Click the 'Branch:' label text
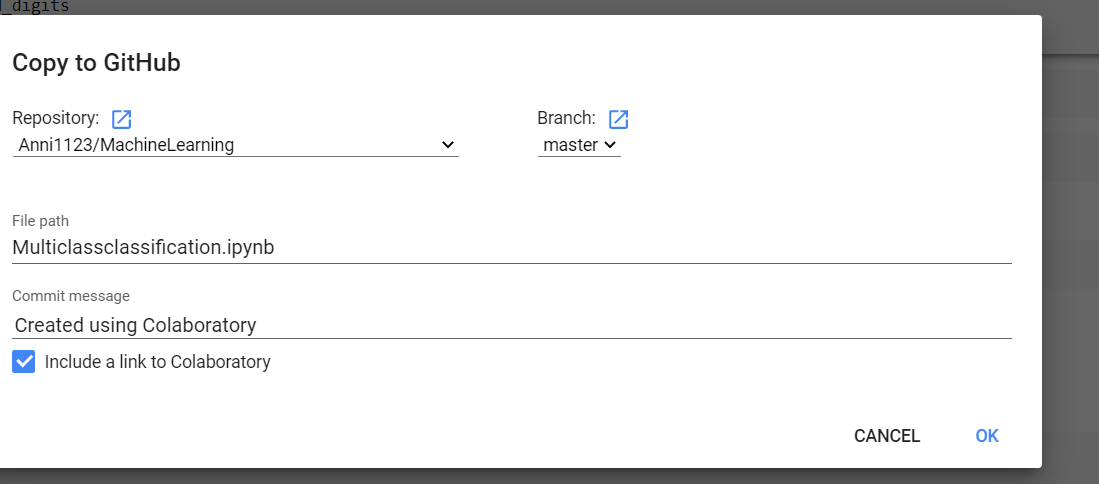Image resolution: width=1099 pixels, height=484 pixels. tap(566, 119)
